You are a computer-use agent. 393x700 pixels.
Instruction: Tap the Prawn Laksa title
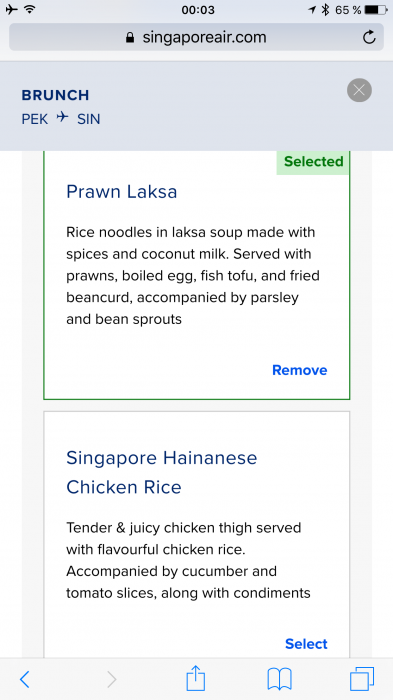pyautogui.click(x=121, y=192)
